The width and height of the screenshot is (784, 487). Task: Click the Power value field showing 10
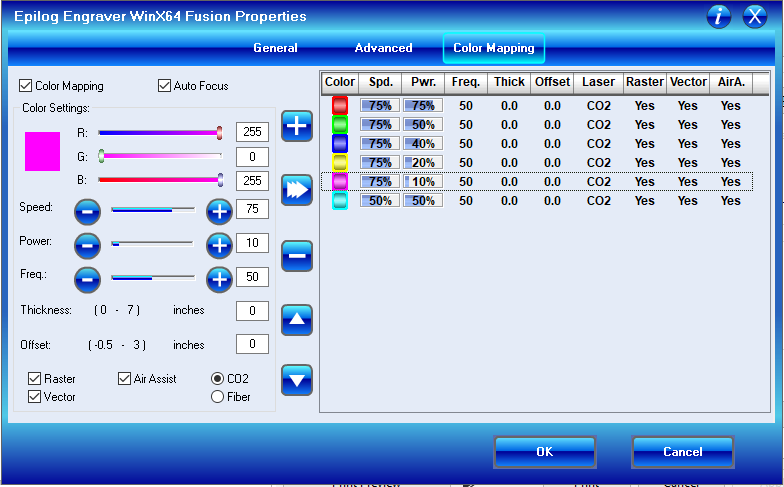click(252, 243)
